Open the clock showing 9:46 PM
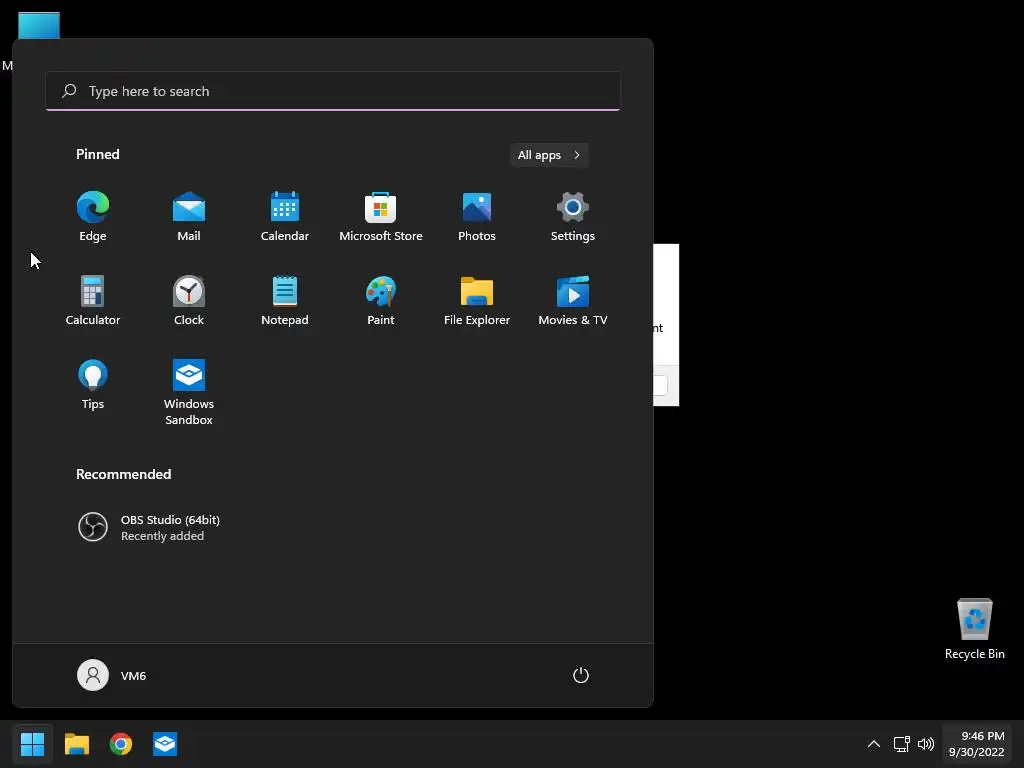The height and width of the screenshot is (768, 1024). 976,744
